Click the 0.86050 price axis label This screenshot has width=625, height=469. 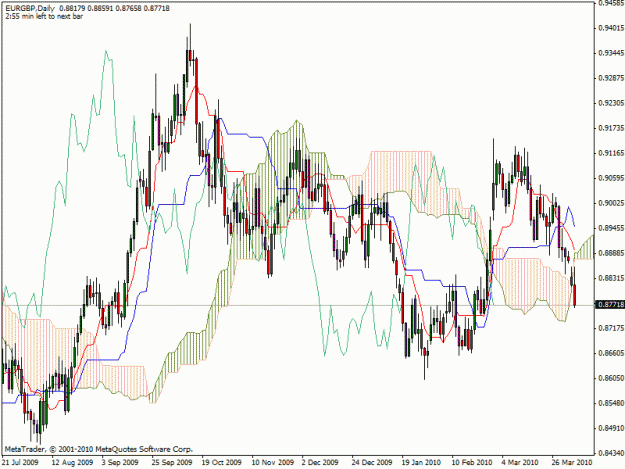[x=611, y=378]
